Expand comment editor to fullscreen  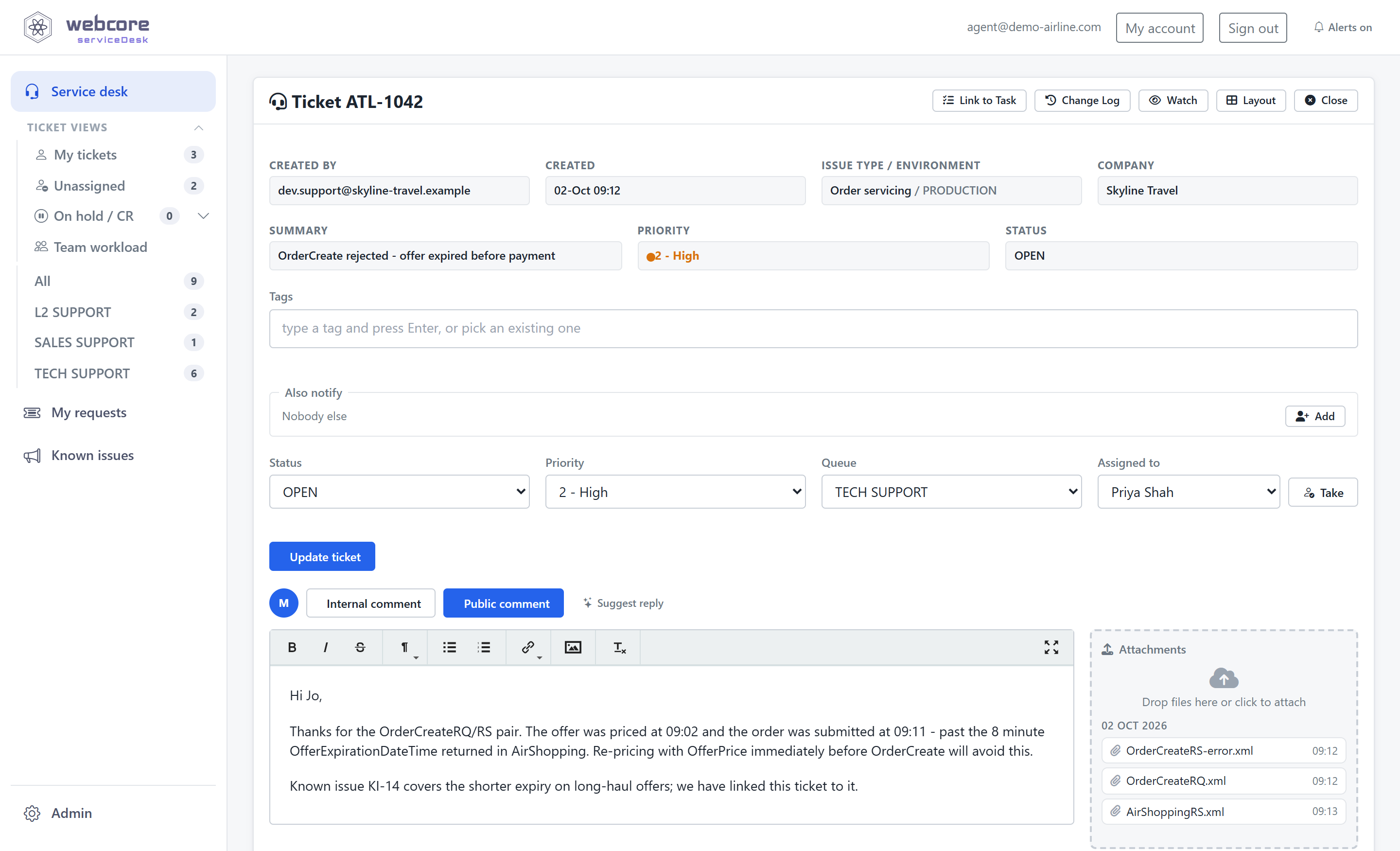click(x=1051, y=647)
